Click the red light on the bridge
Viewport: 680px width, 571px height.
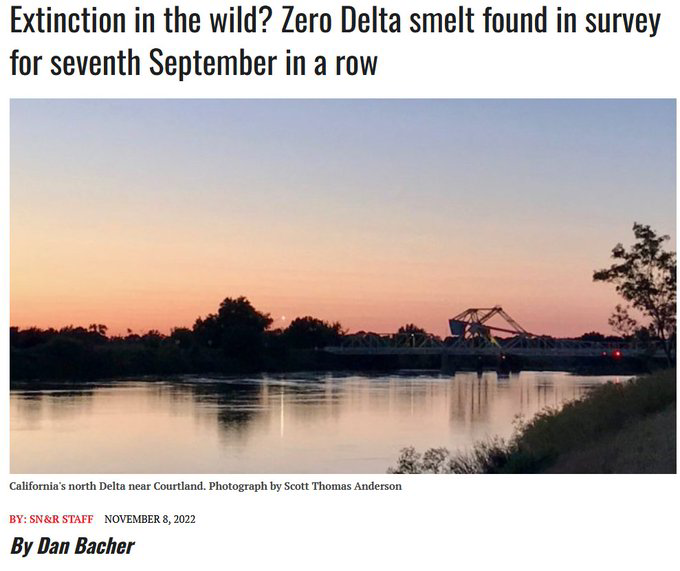[616, 353]
